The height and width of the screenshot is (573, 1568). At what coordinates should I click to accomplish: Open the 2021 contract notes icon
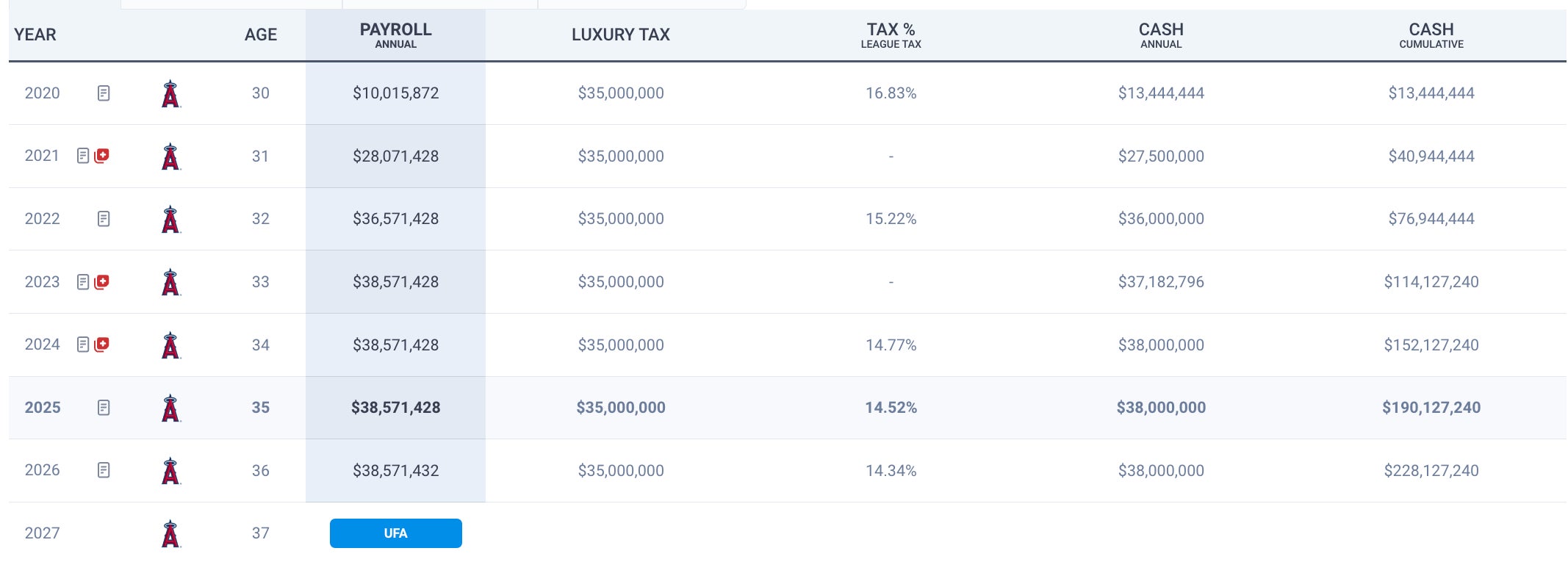83,156
